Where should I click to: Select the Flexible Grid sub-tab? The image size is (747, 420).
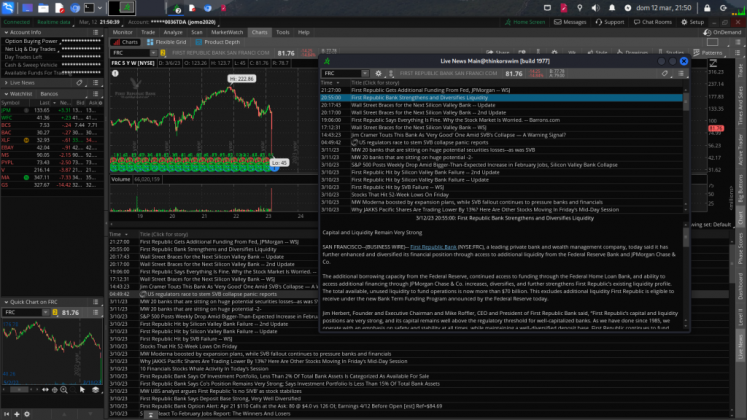pyautogui.click(x=166, y=42)
